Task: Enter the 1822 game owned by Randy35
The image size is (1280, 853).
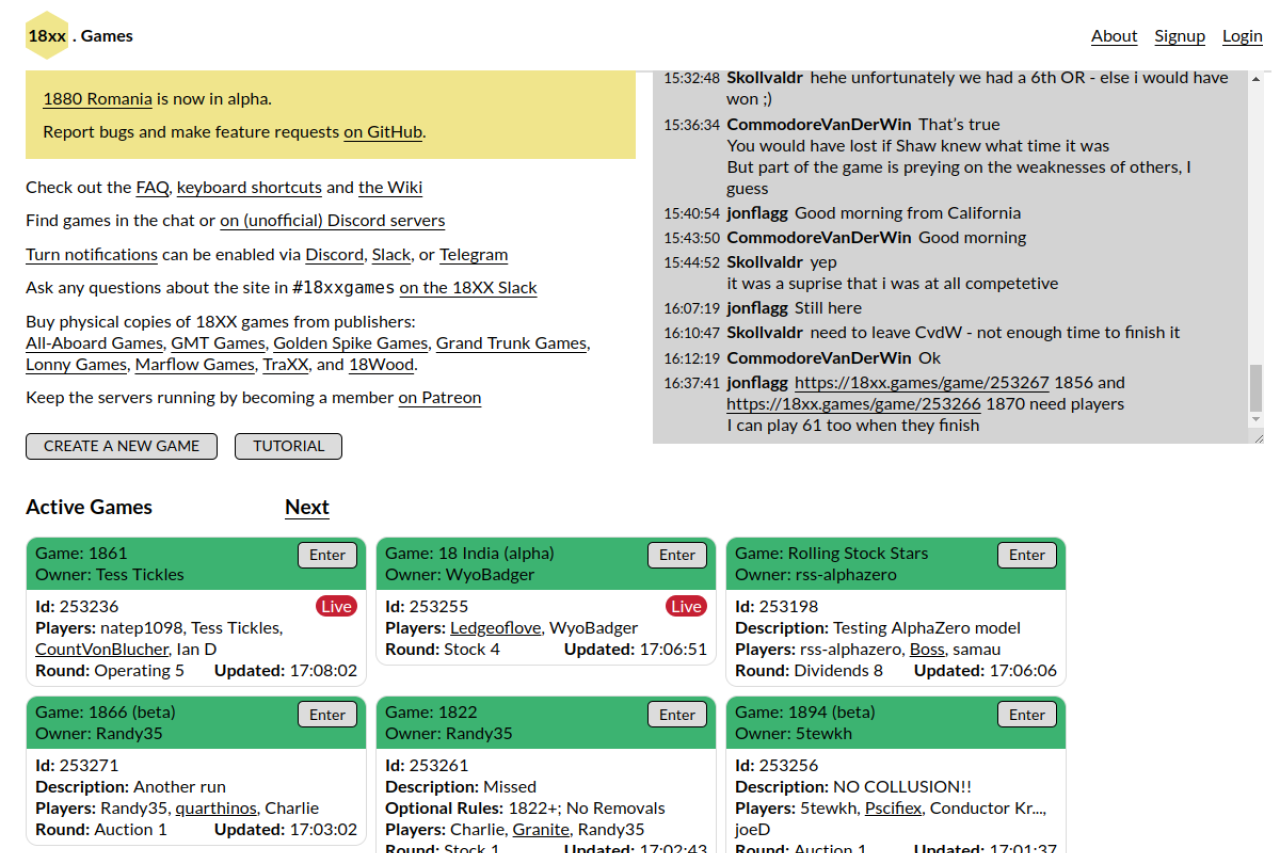Action: tap(677, 714)
